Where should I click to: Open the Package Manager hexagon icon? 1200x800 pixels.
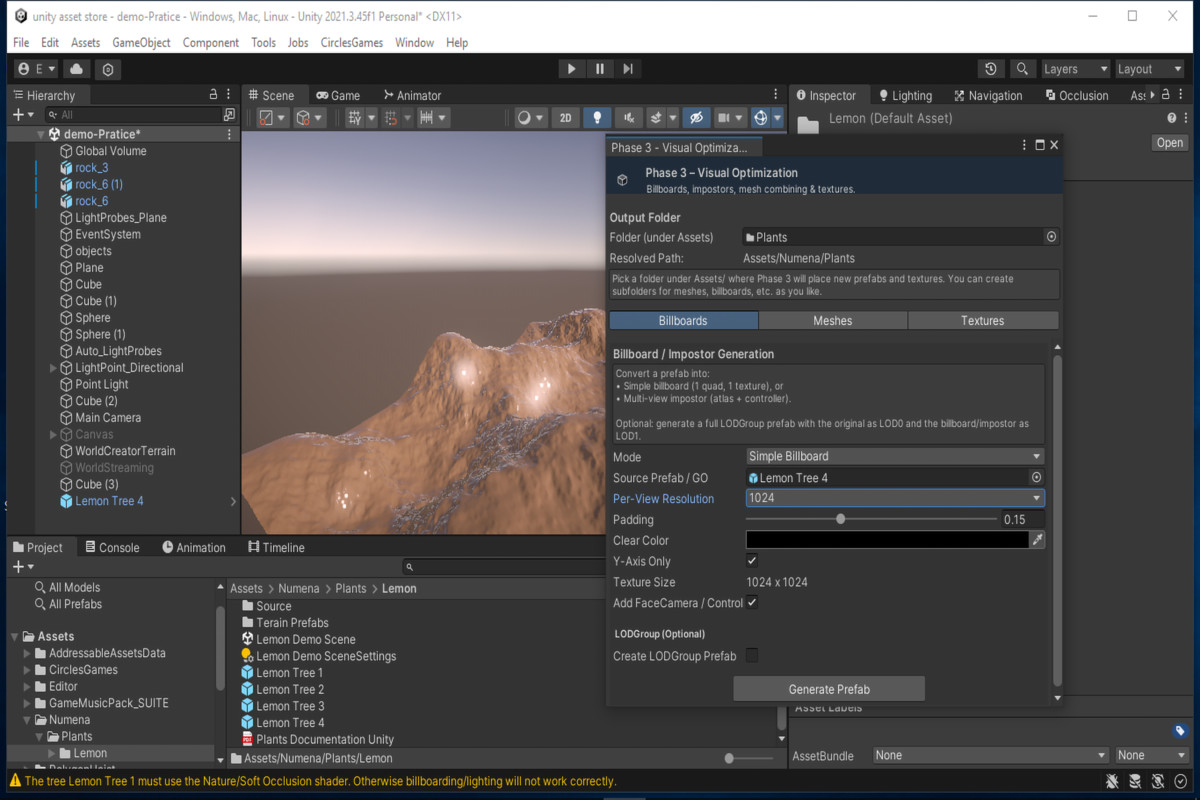click(108, 69)
